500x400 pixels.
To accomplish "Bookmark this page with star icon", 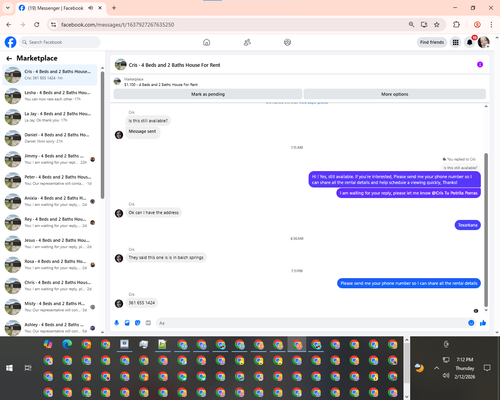I will point(437,25).
